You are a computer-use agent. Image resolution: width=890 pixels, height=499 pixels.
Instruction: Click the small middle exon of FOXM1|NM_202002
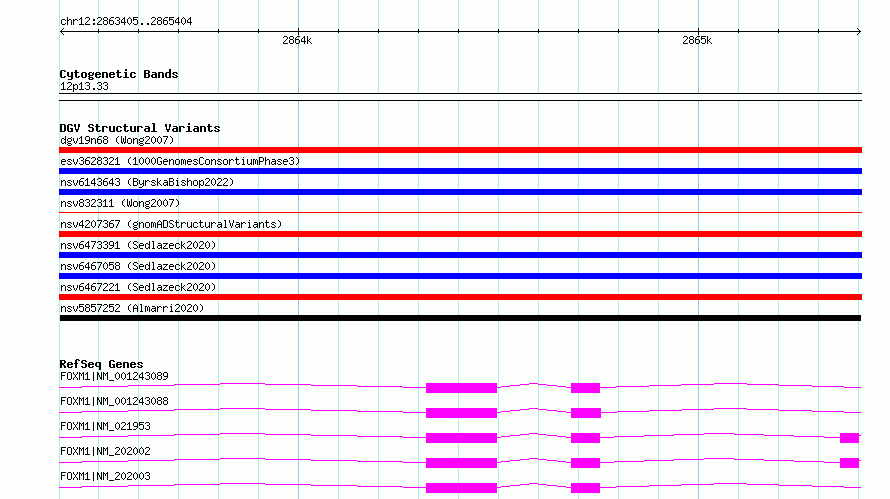click(x=585, y=463)
